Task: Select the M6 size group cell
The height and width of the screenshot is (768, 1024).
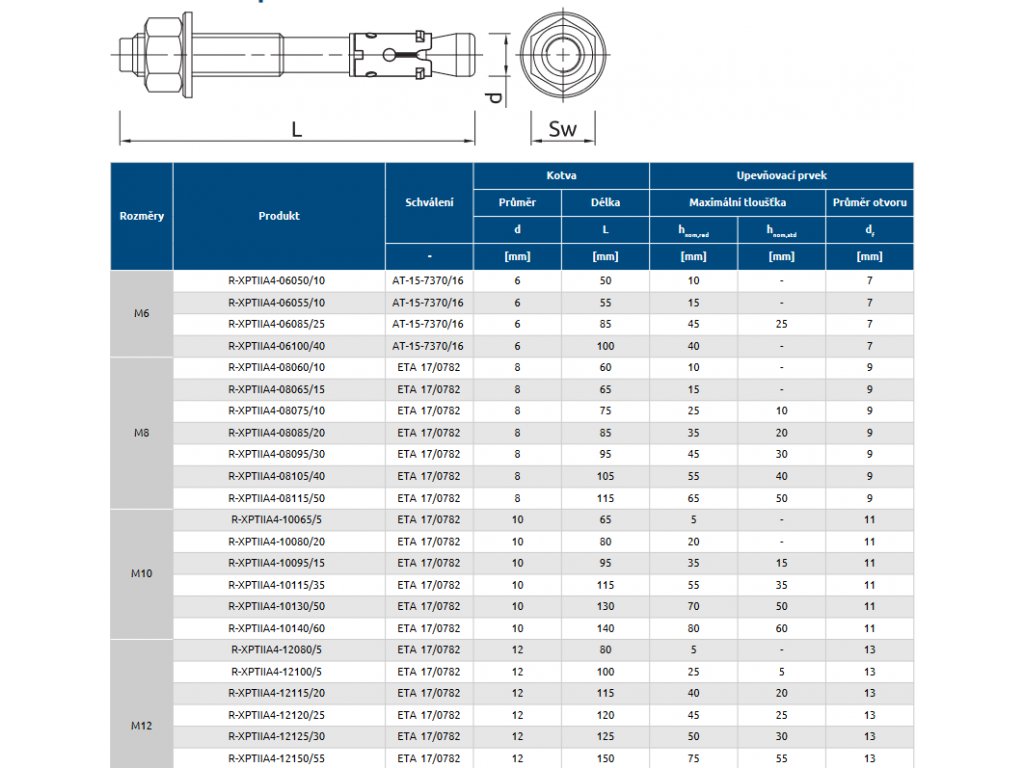Action: tap(141, 313)
